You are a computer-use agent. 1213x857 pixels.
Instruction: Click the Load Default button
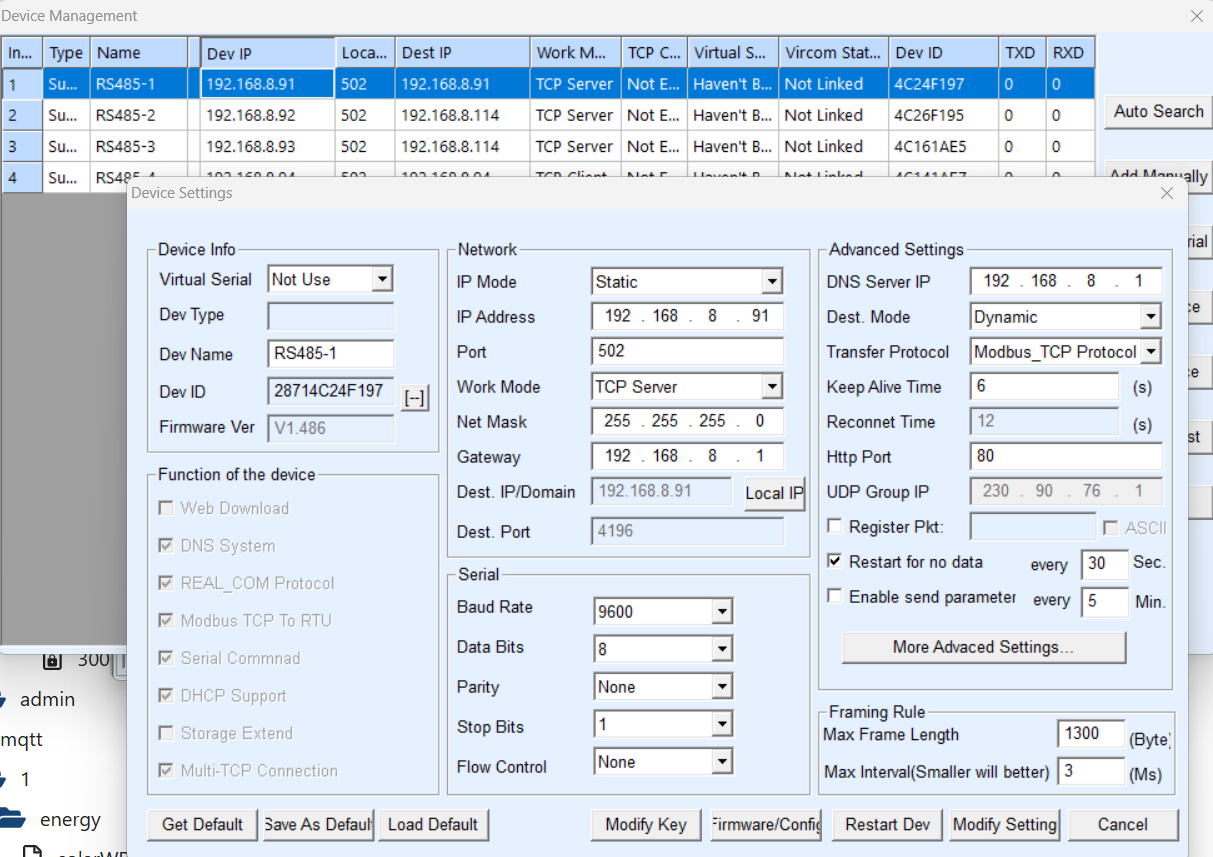click(433, 825)
